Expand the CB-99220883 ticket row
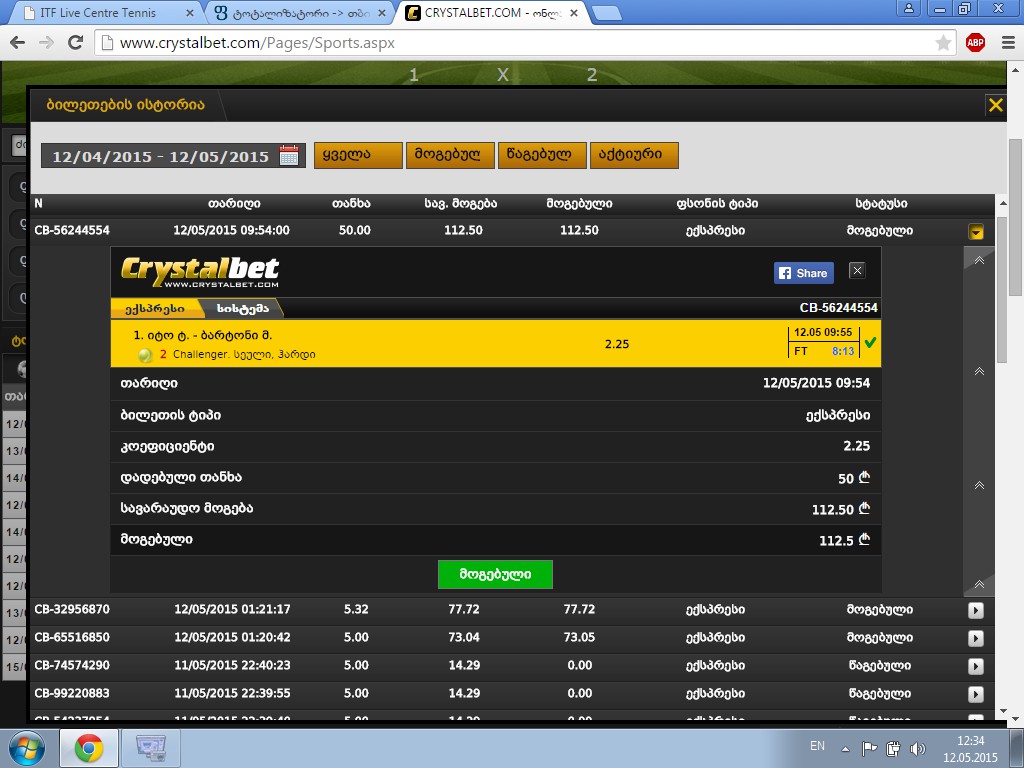1024x768 pixels. point(976,694)
